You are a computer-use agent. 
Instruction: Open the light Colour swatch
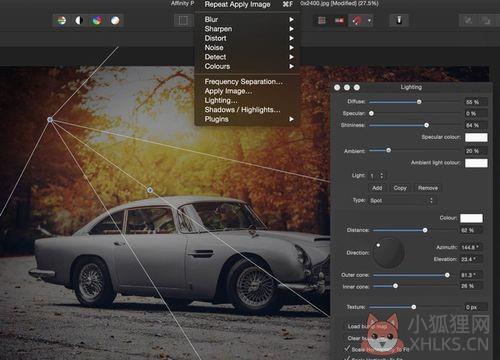[x=471, y=218]
